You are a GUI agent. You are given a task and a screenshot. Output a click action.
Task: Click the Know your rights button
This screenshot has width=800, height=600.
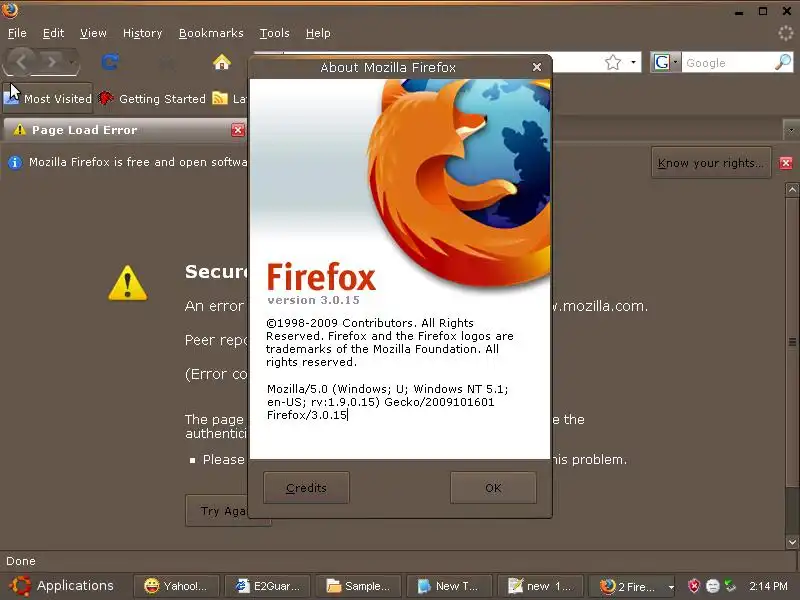pos(711,163)
